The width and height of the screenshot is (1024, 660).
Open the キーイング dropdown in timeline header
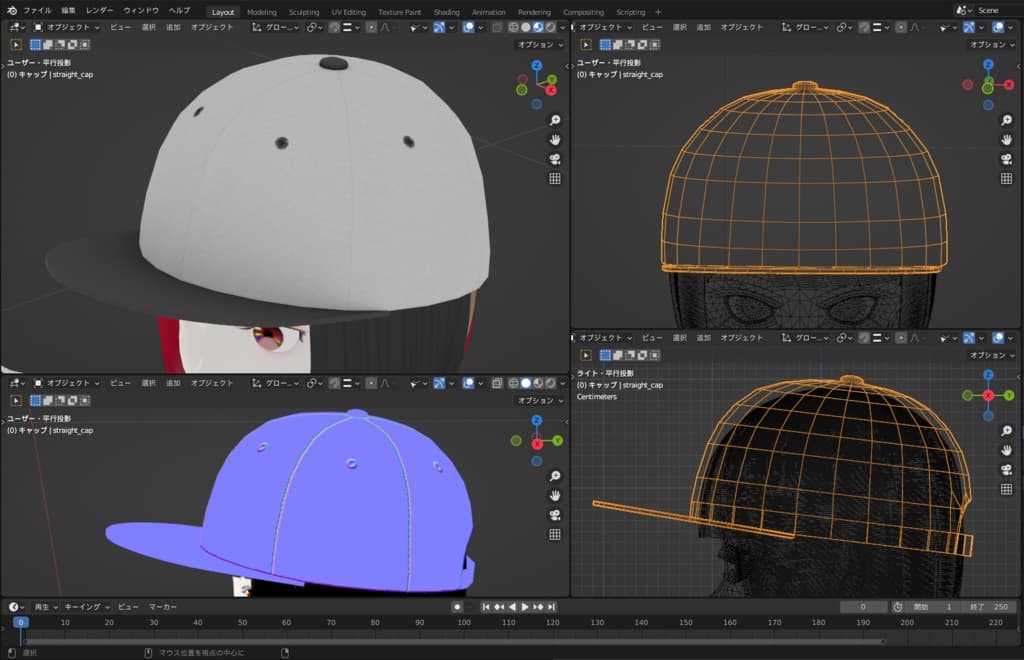click(86, 607)
